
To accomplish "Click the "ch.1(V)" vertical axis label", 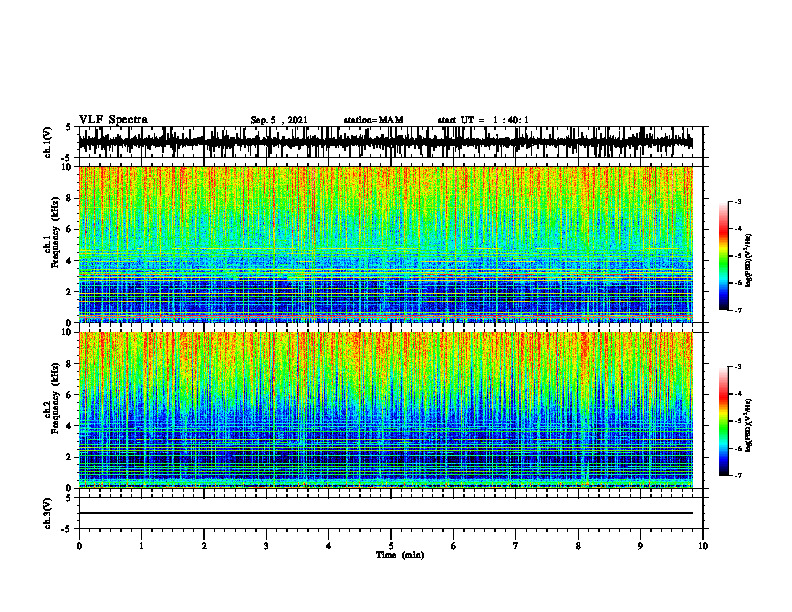I will 47,142.
